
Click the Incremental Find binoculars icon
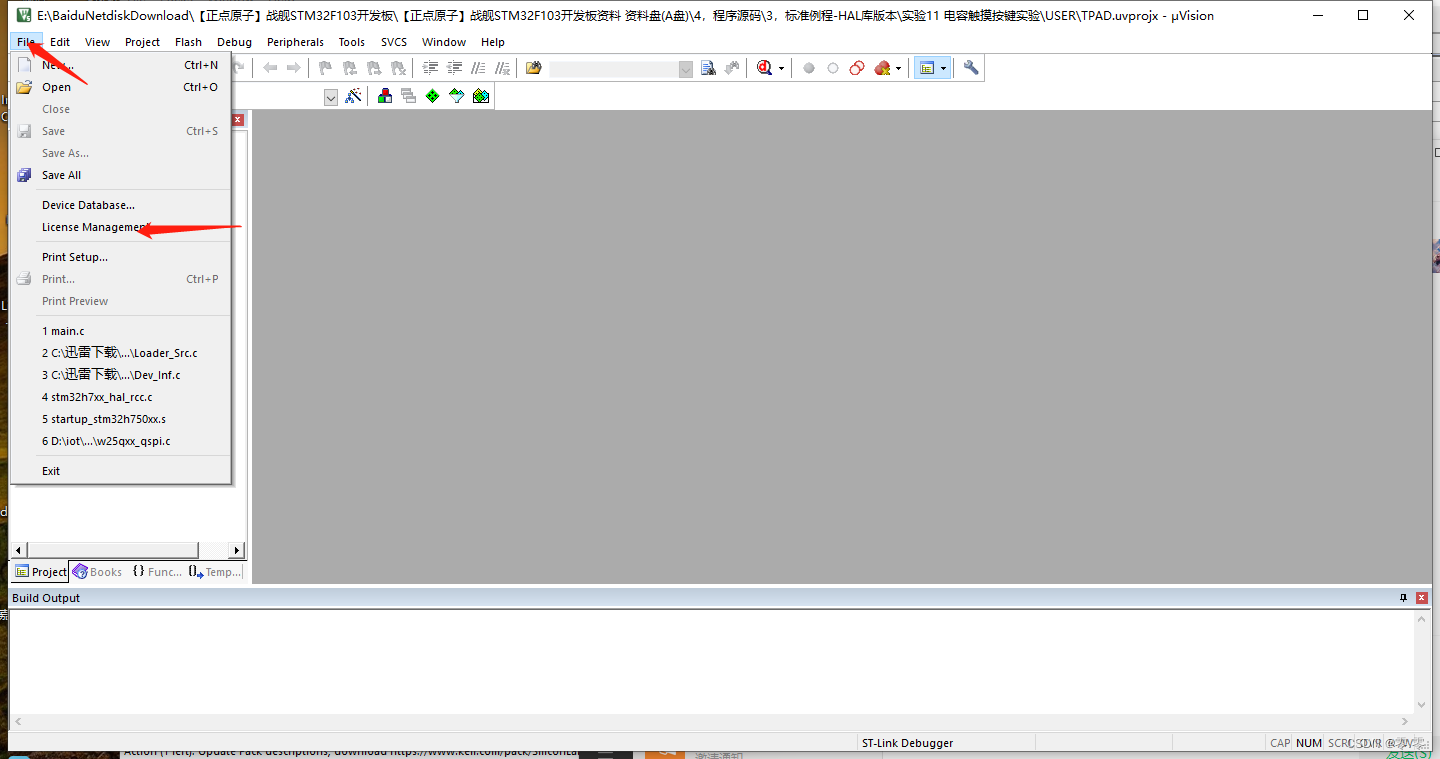pos(733,68)
